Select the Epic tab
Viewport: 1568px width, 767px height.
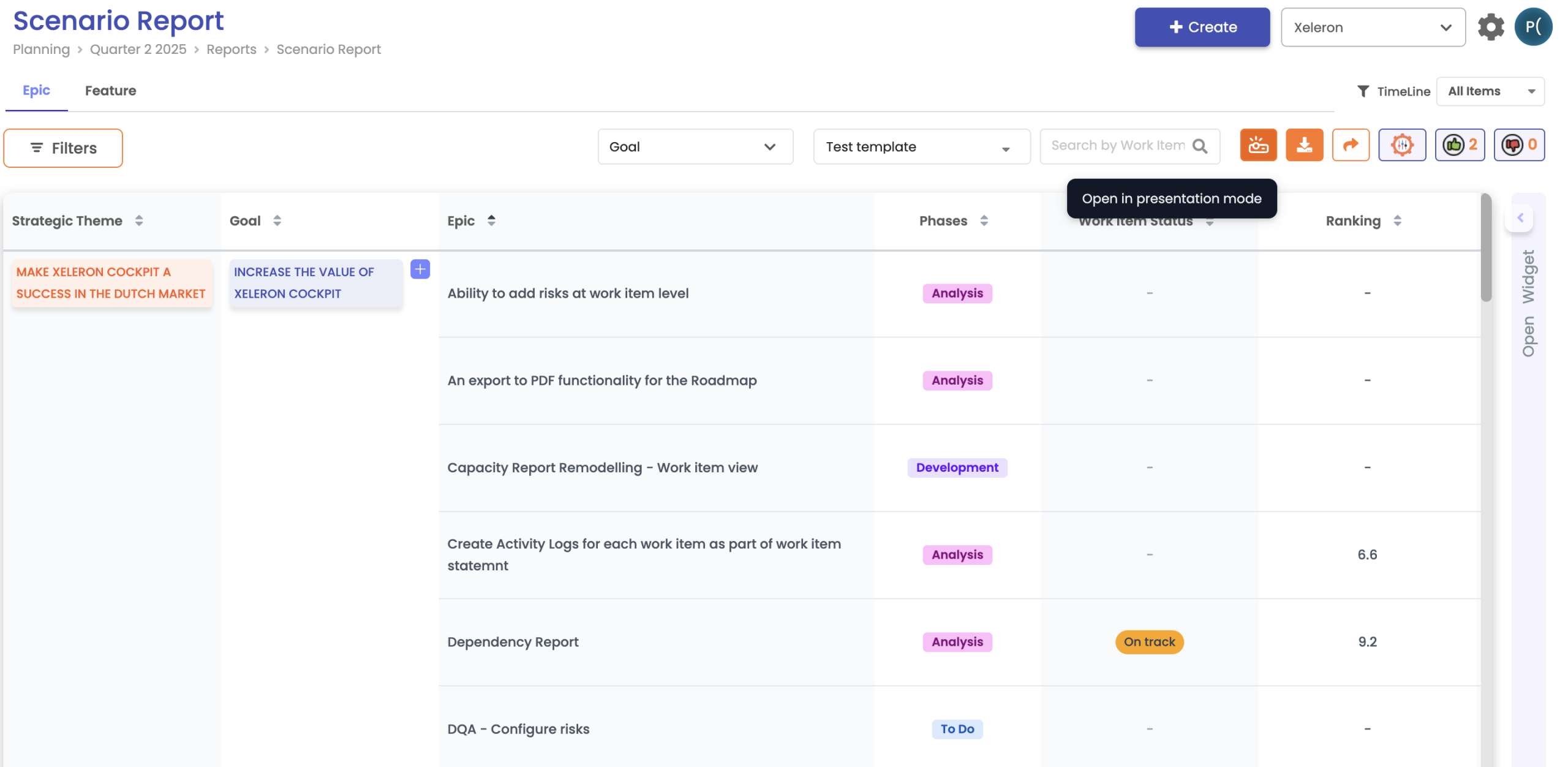click(36, 91)
